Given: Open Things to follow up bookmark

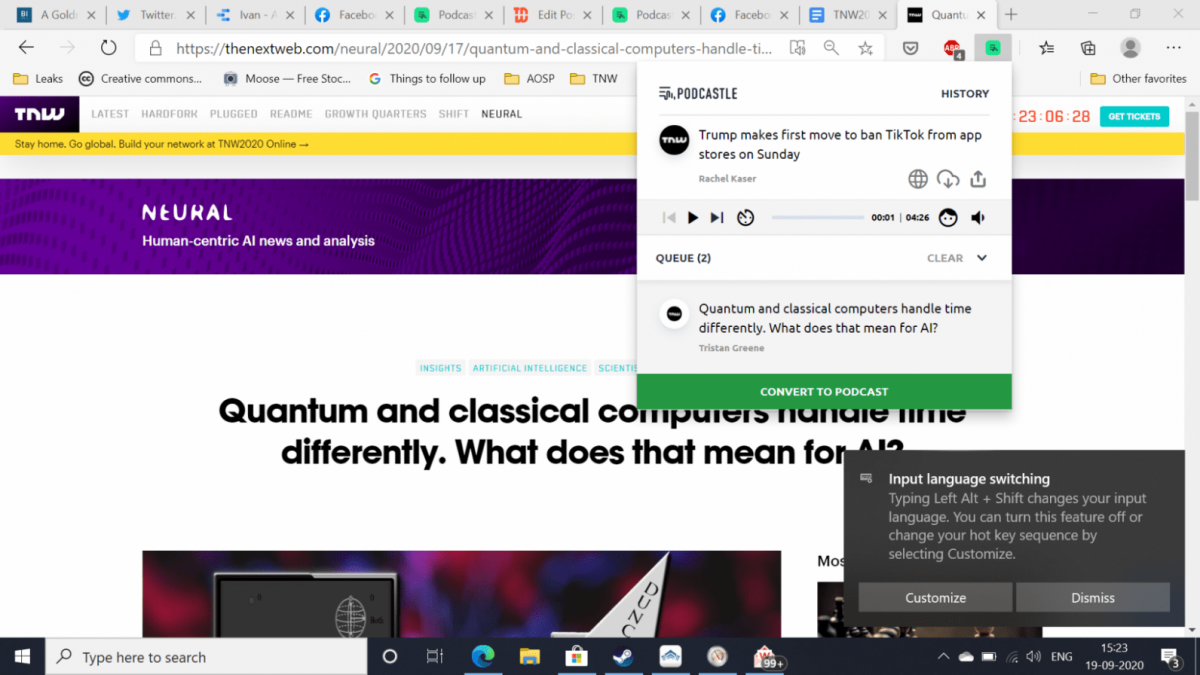Looking at the screenshot, I should [426, 79].
